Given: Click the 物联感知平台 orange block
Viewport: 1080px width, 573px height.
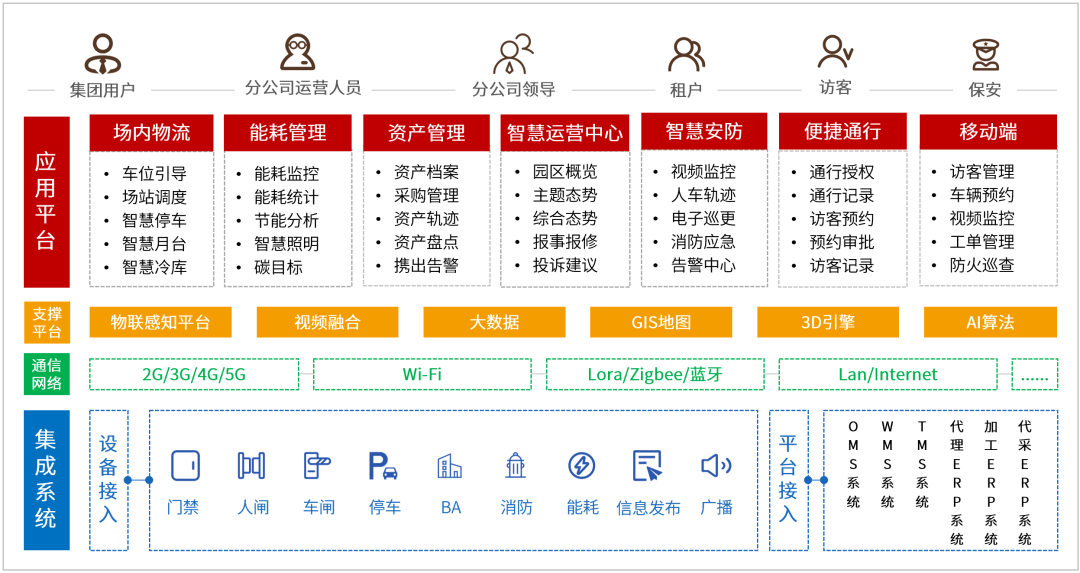Looking at the screenshot, I should pos(160,322).
